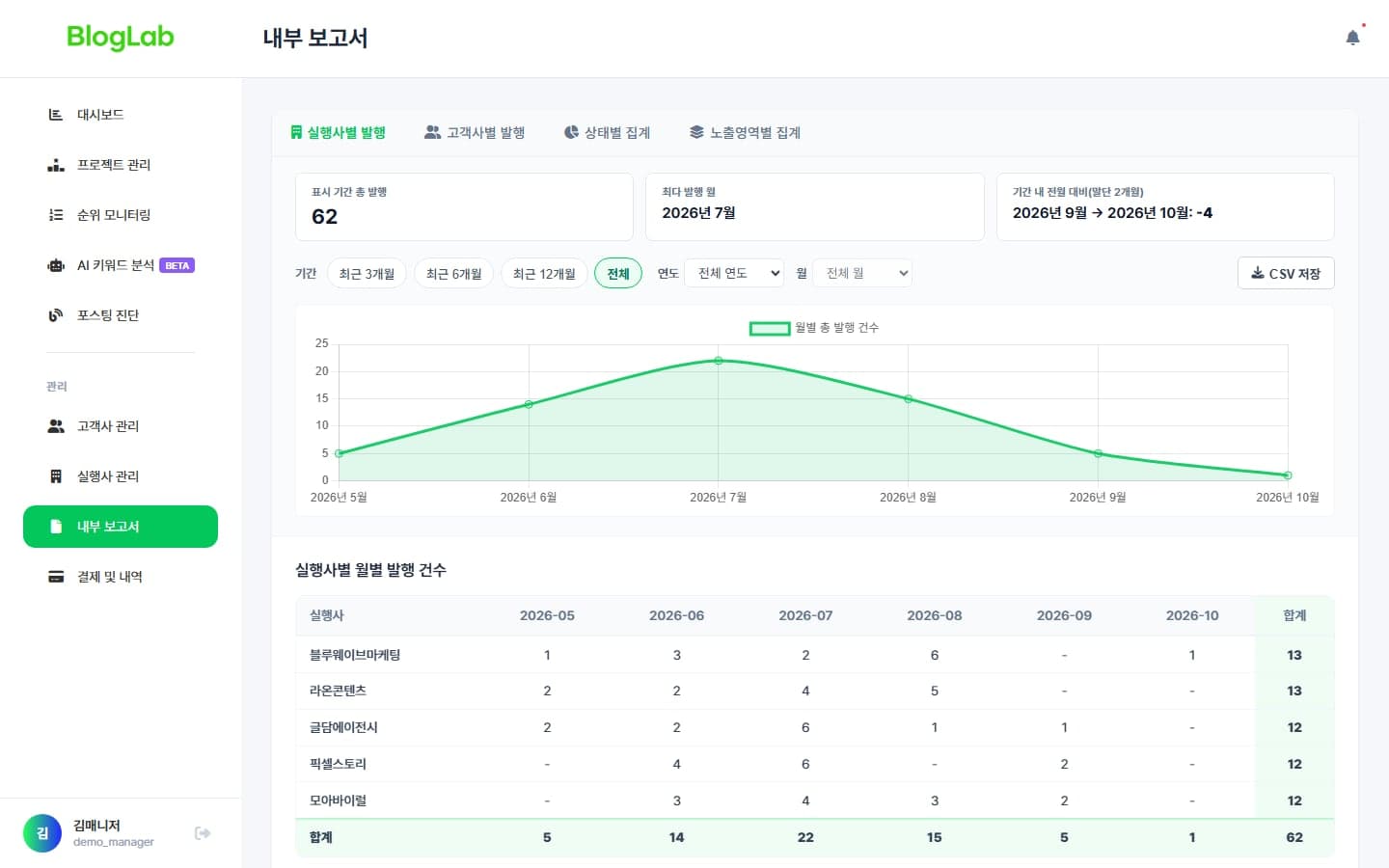Click the 포스팅 진단 sidebar icon
The image size is (1389, 868).
[56, 315]
